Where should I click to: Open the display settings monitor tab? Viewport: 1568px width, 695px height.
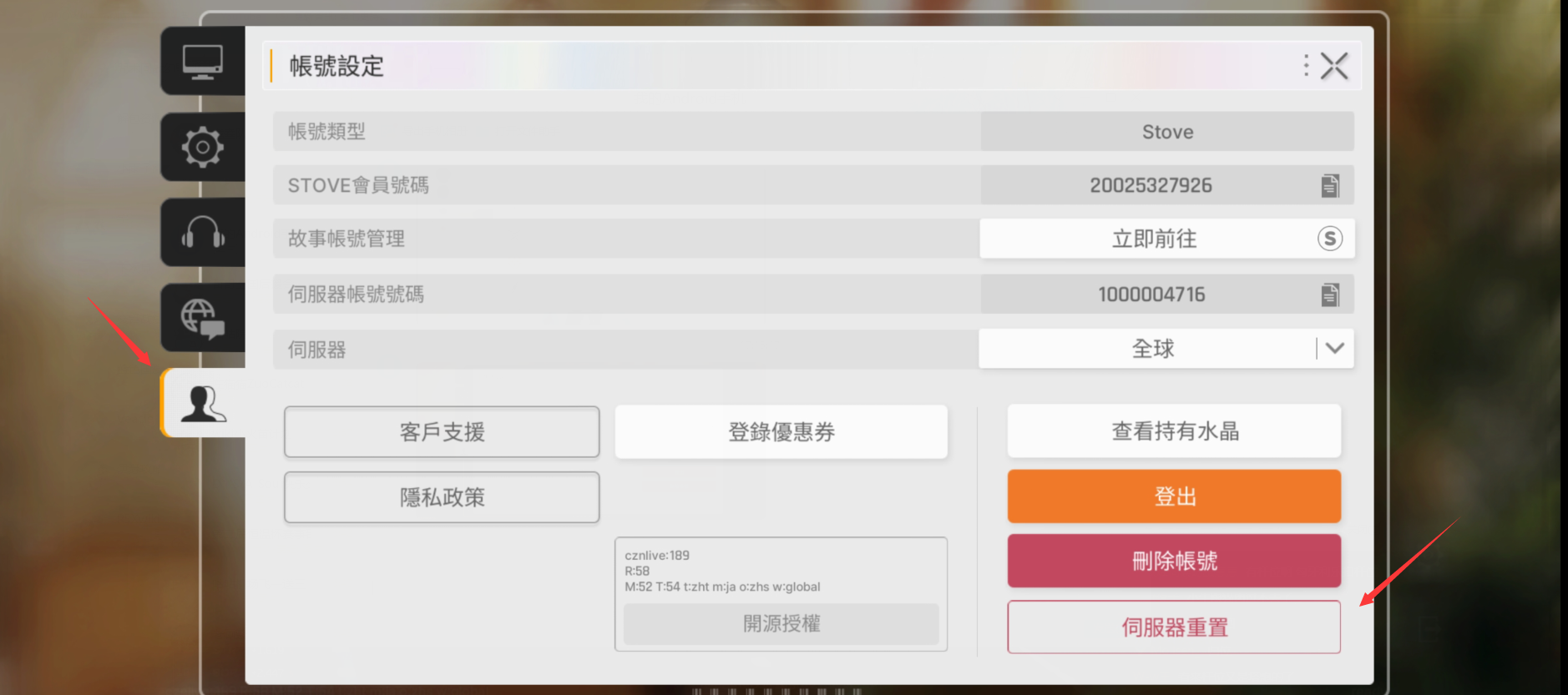203,62
